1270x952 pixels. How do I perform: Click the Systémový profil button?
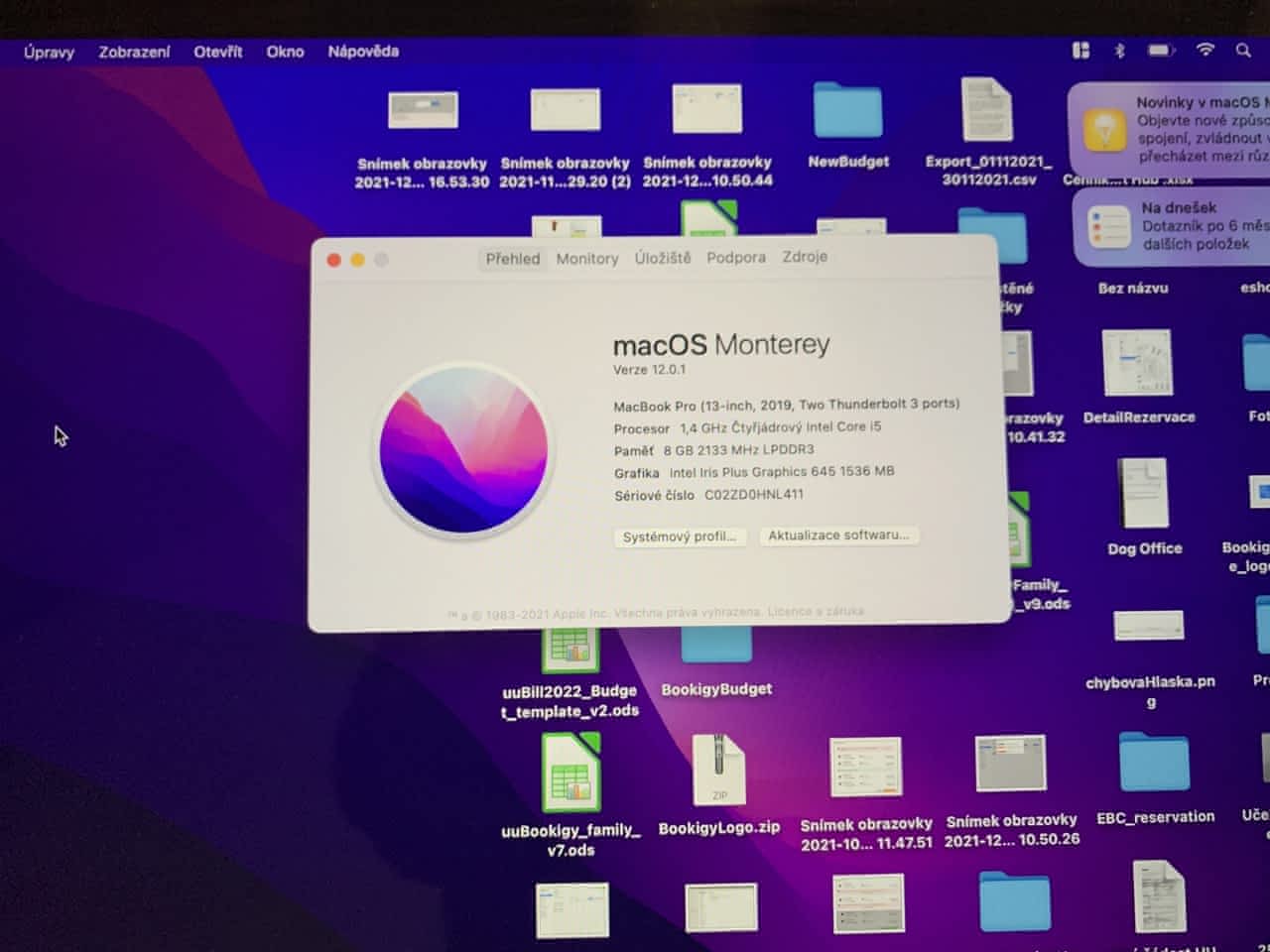(x=680, y=536)
